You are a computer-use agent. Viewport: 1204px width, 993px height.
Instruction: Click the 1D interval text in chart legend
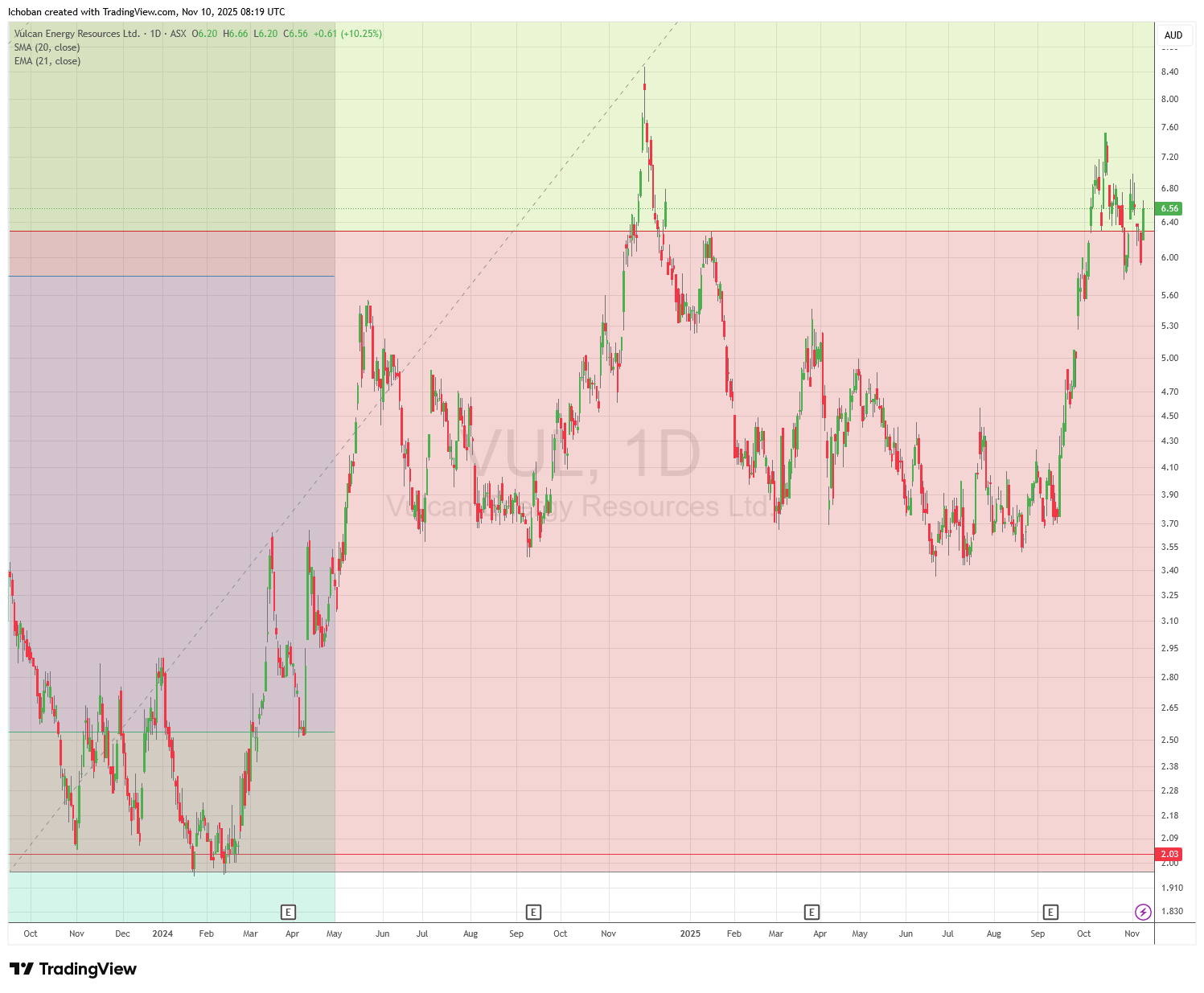coord(155,34)
